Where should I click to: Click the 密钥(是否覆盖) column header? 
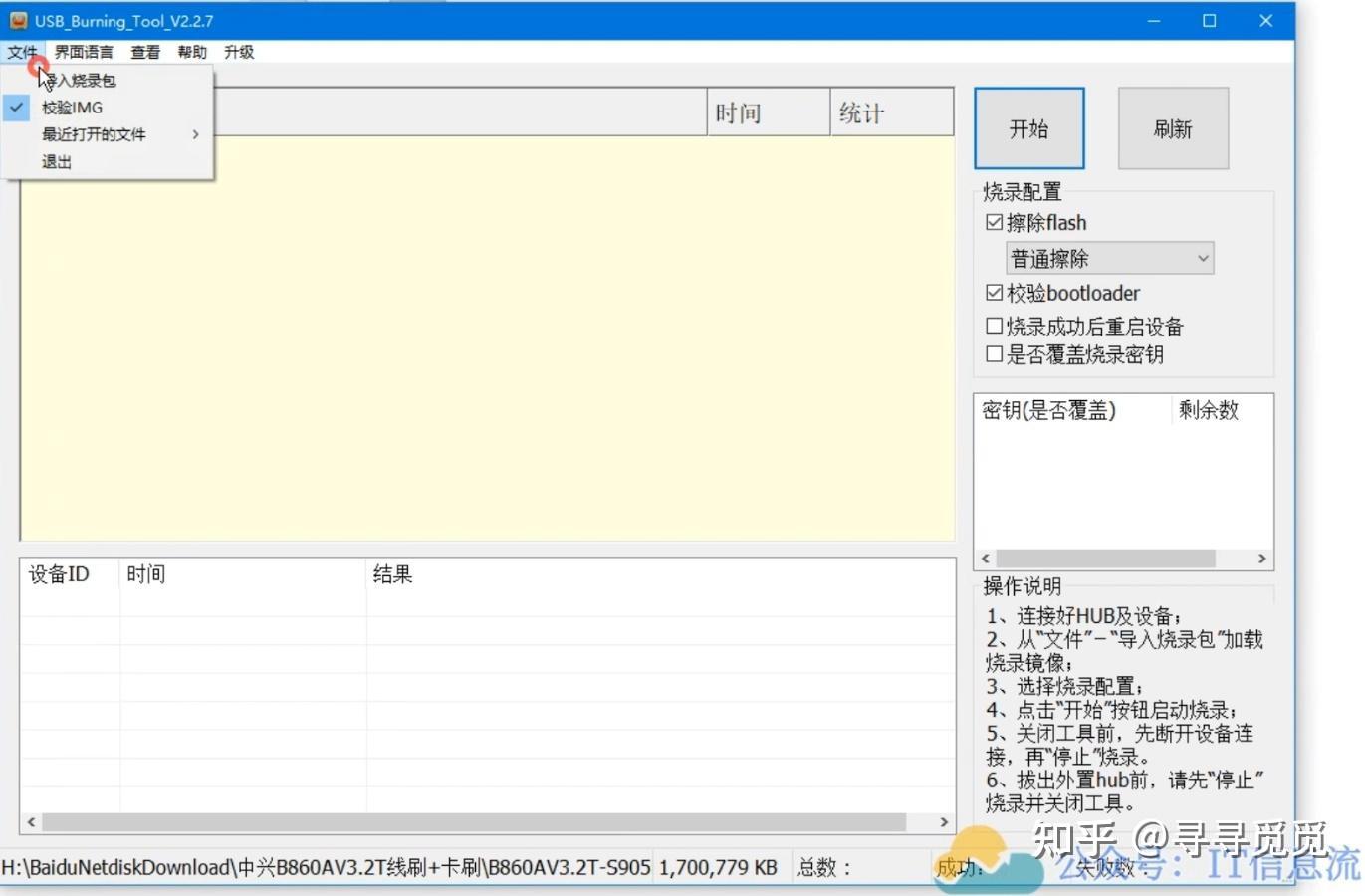[x=1071, y=410]
